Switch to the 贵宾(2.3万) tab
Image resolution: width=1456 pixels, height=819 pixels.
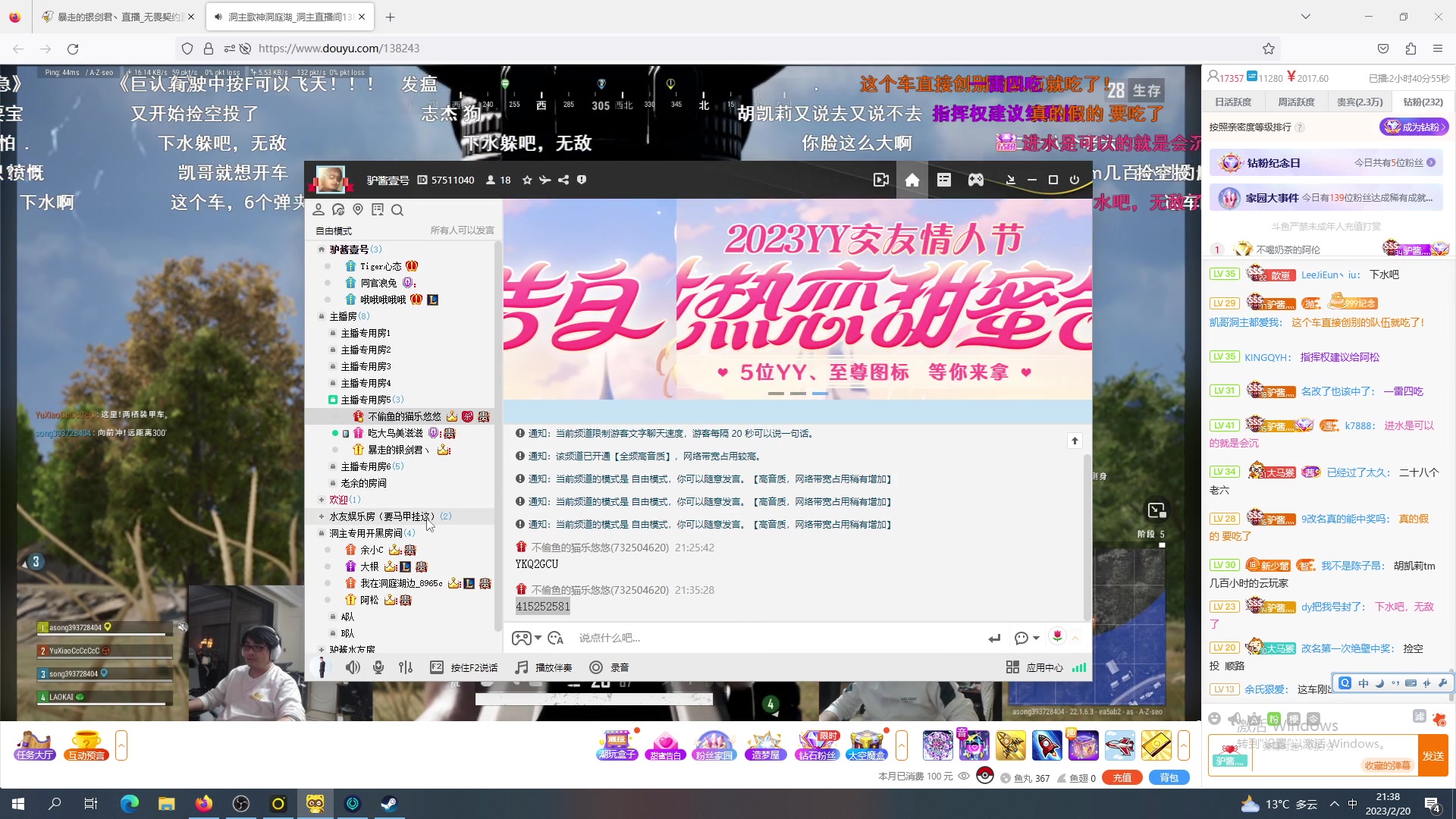tap(1360, 101)
